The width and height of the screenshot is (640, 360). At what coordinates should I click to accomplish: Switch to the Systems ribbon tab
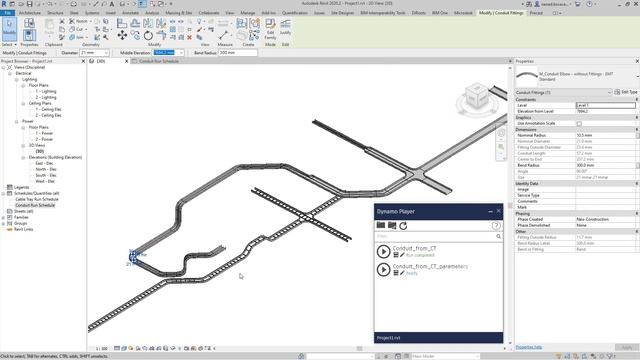pyautogui.click(x=92, y=13)
